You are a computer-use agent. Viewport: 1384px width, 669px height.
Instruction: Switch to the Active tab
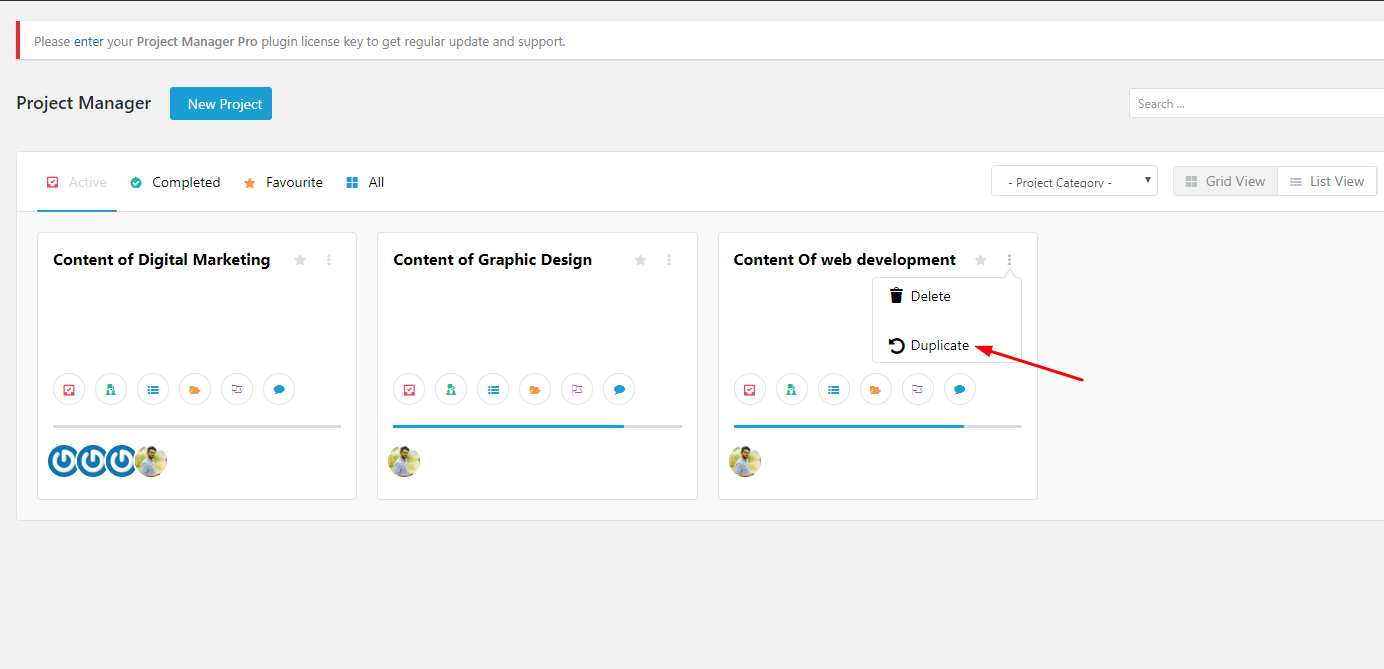77,182
